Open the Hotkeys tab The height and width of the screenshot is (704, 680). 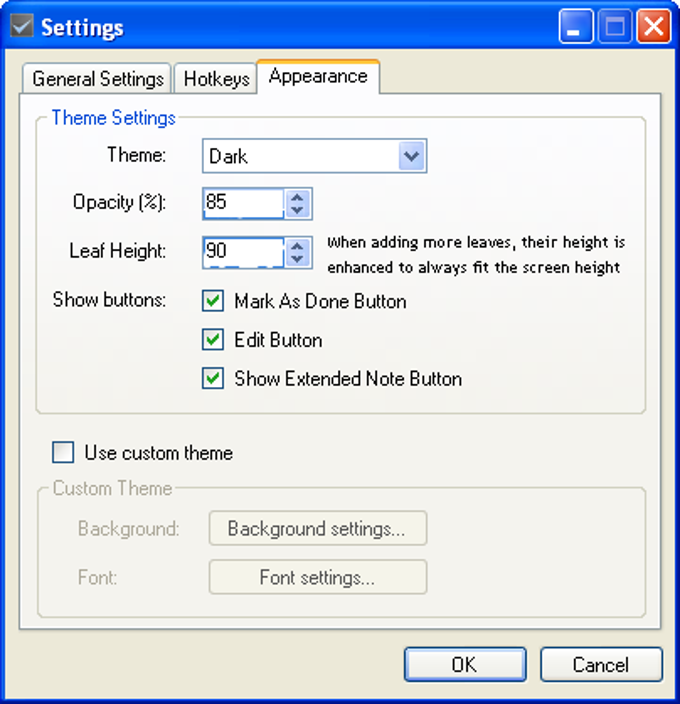[216, 79]
